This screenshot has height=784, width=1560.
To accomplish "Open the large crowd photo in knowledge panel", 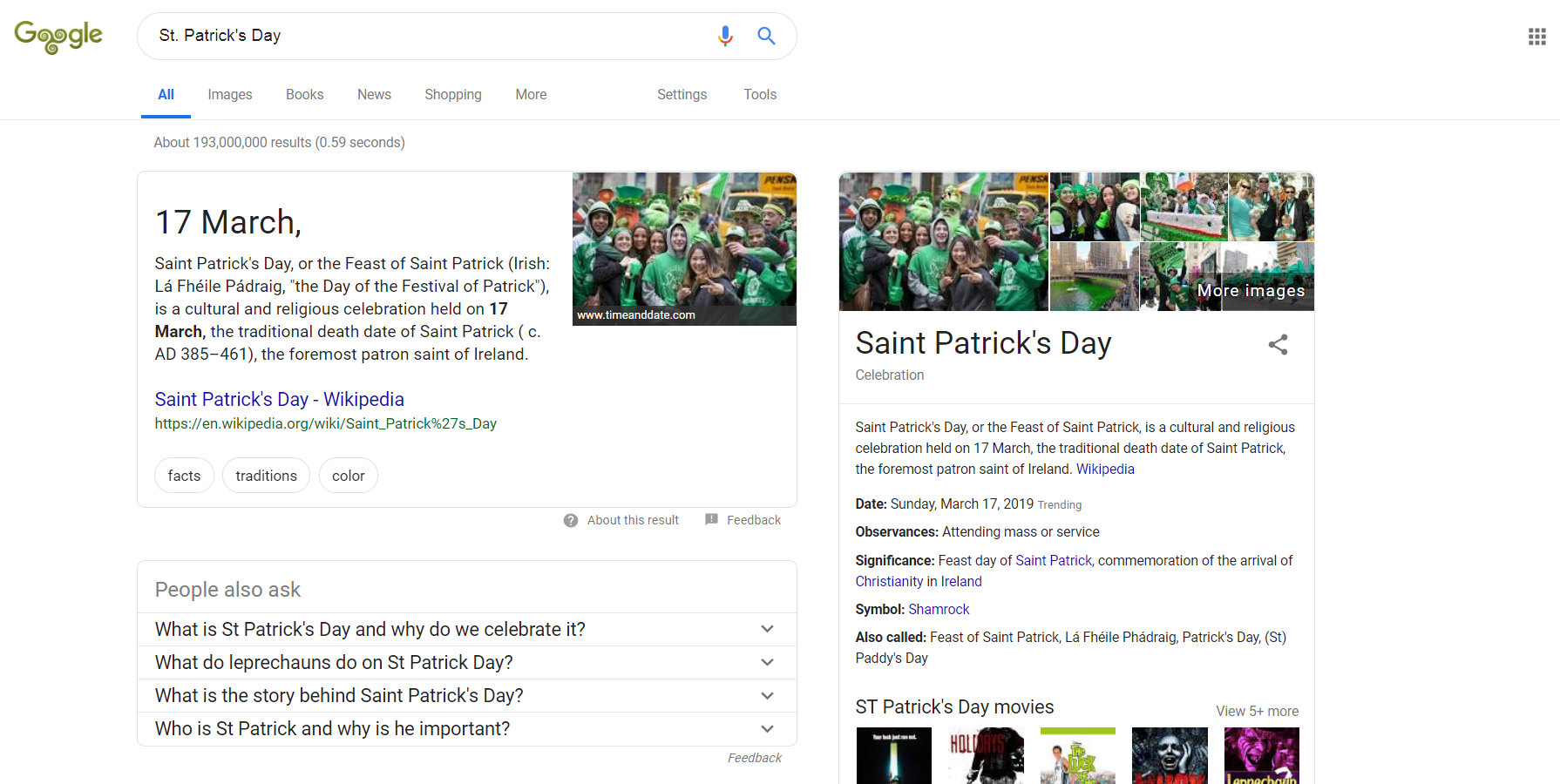I will point(944,241).
